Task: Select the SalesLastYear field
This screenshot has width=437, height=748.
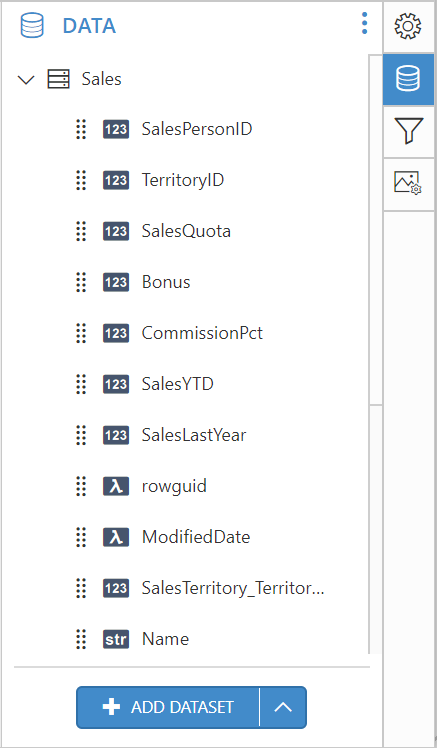Action: pyautogui.click(x=194, y=436)
